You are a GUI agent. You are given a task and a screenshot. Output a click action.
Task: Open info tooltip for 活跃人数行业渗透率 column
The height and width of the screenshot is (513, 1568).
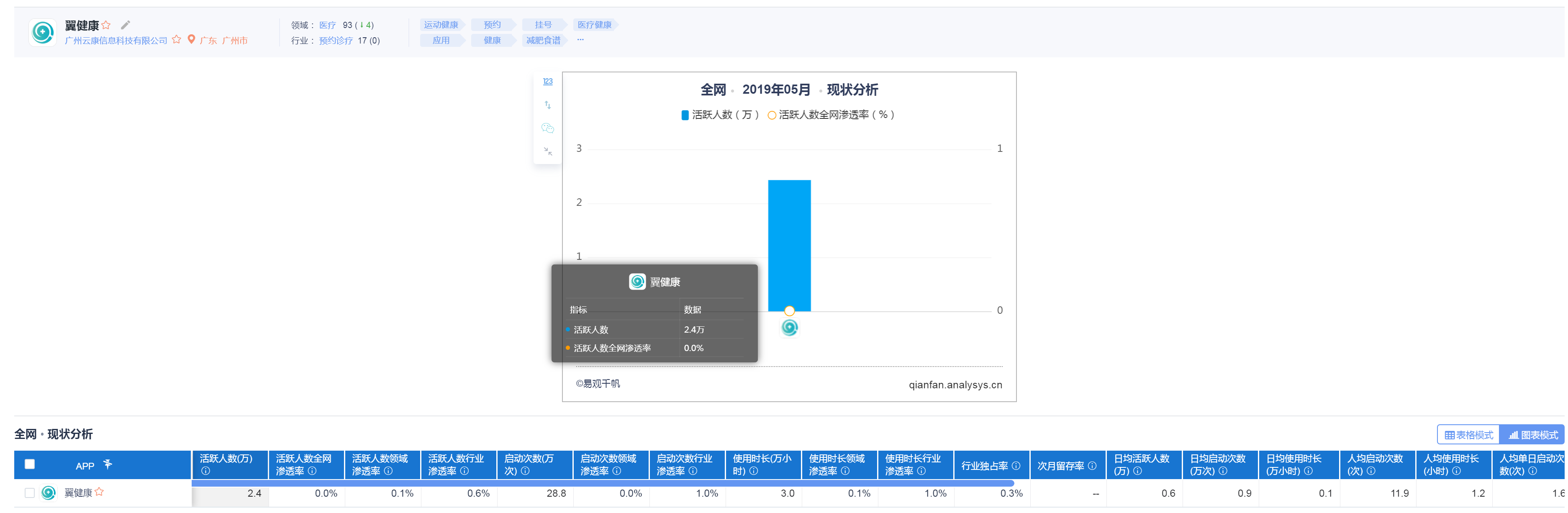click(464, 471)
